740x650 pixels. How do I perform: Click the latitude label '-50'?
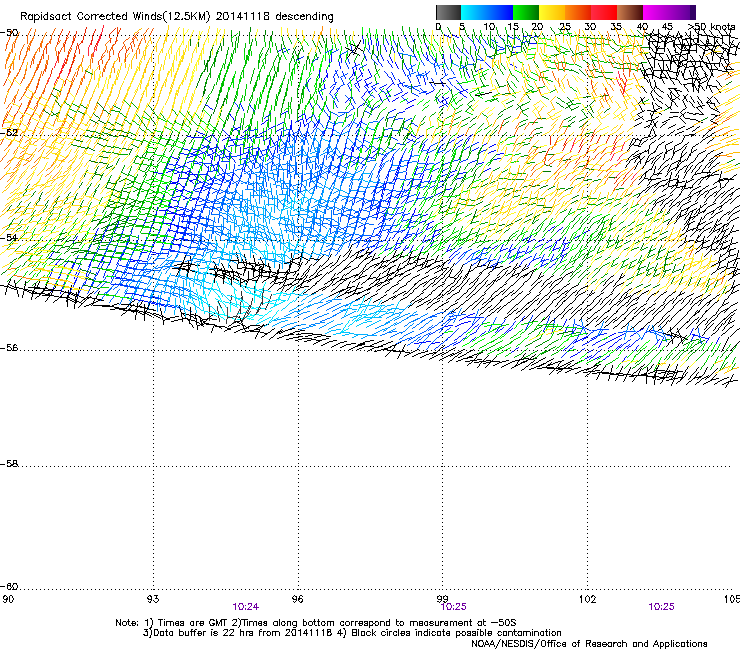point(9,33)
